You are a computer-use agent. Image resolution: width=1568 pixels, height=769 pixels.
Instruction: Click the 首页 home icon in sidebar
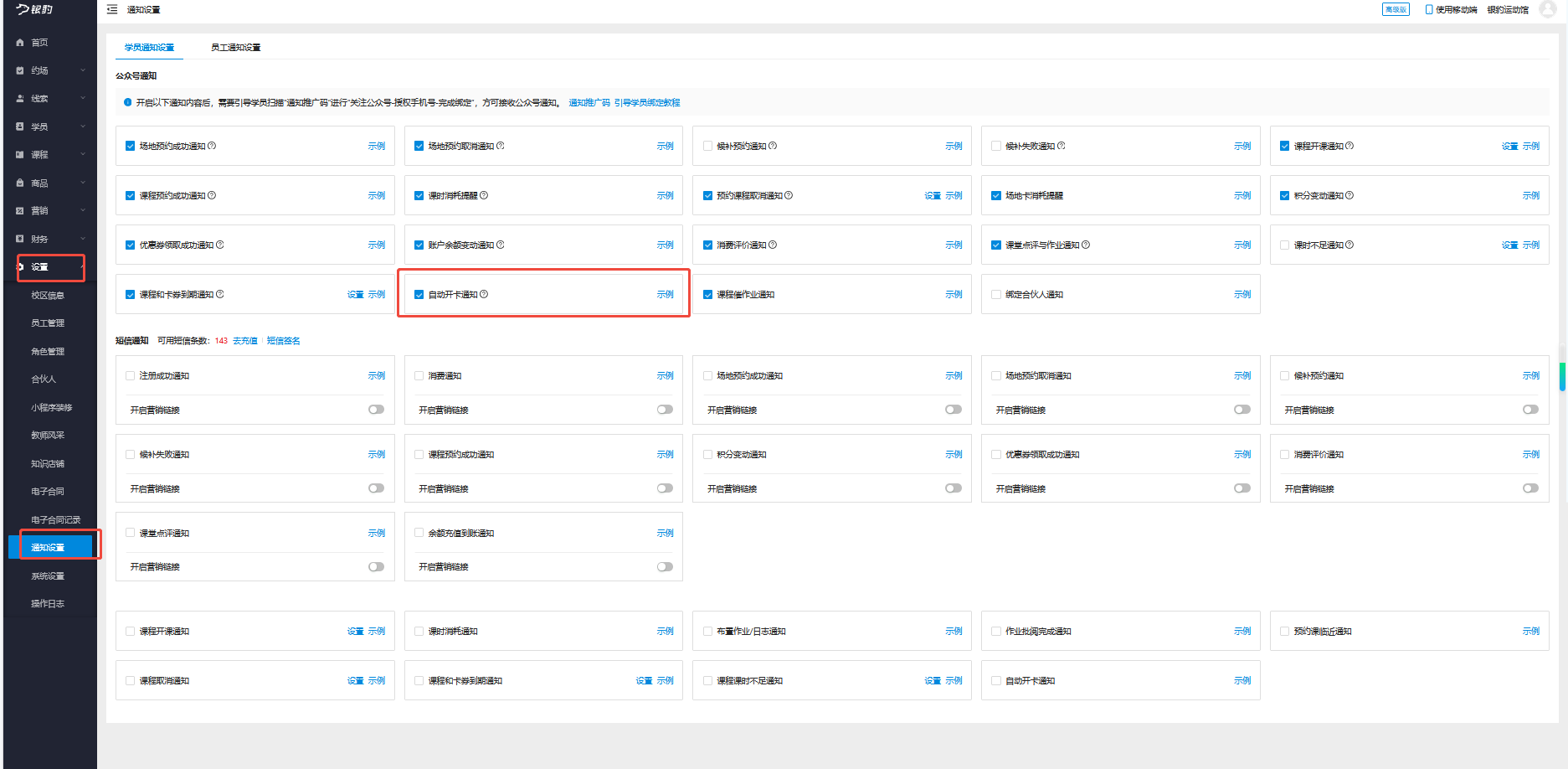click(x=20, y=43)
